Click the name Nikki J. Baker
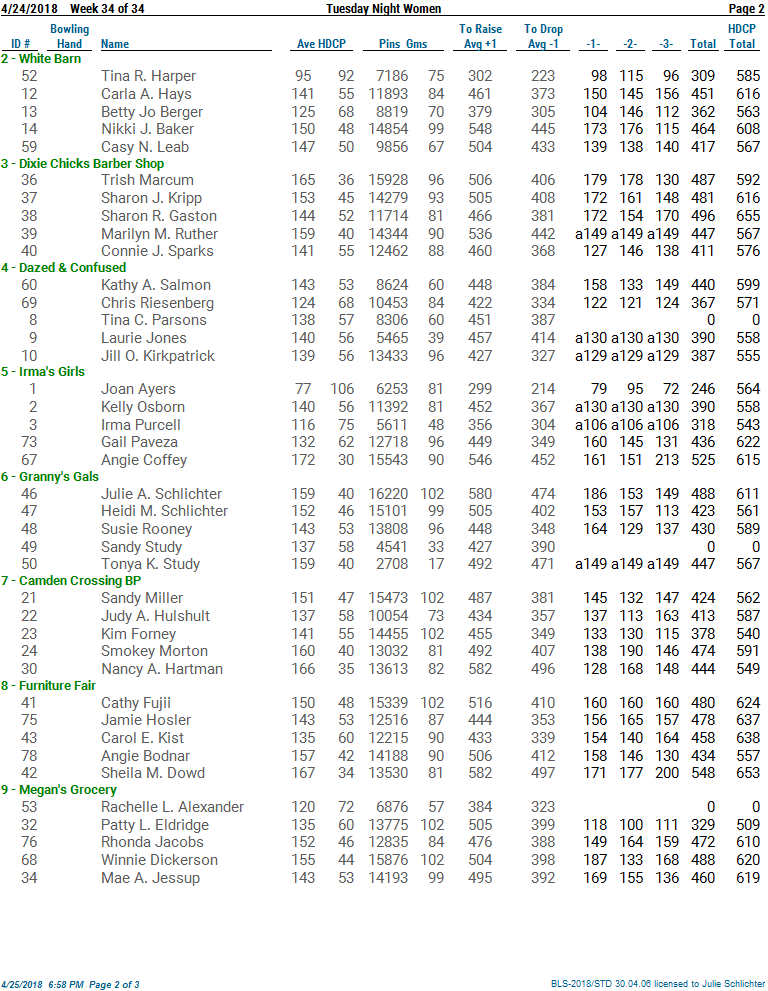Image resolution: width=768 pixels, height=991 pixels. (x=147, y=129)
